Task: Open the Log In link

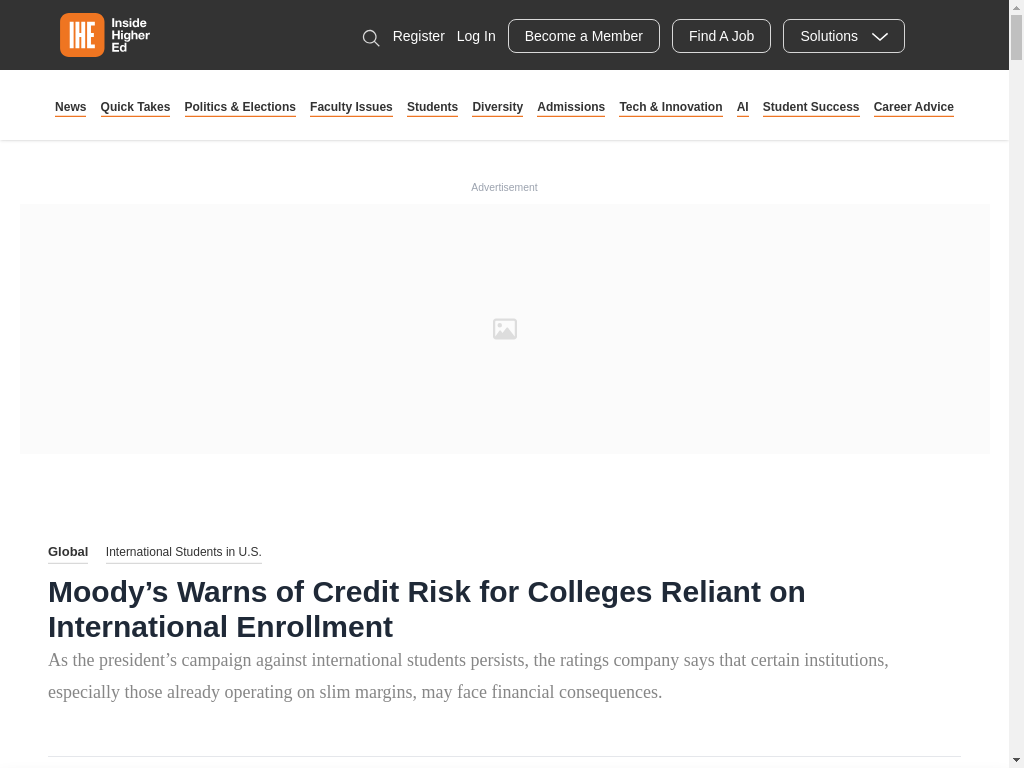Action: click(476, 37)
